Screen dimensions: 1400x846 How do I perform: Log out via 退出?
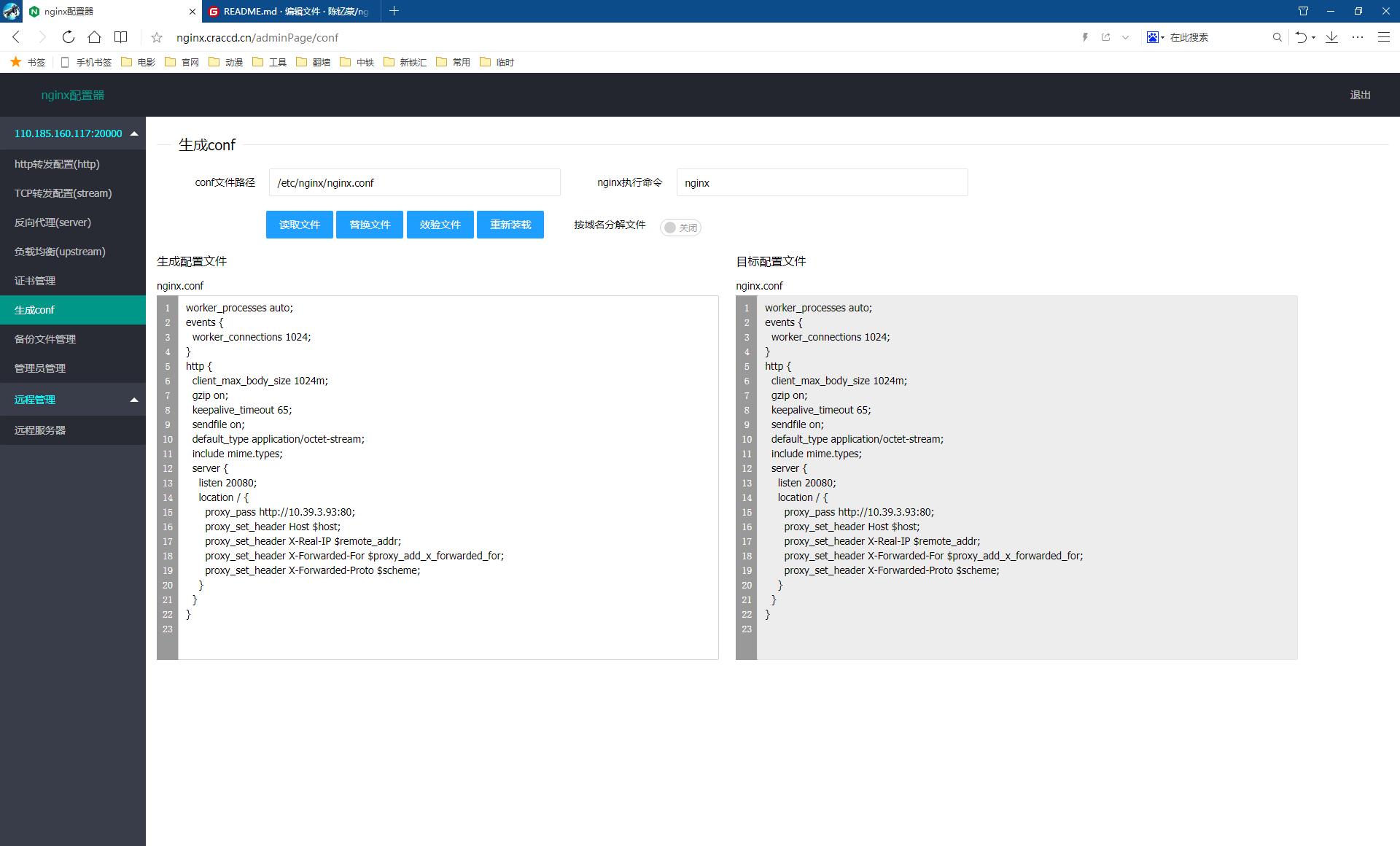1360,95
